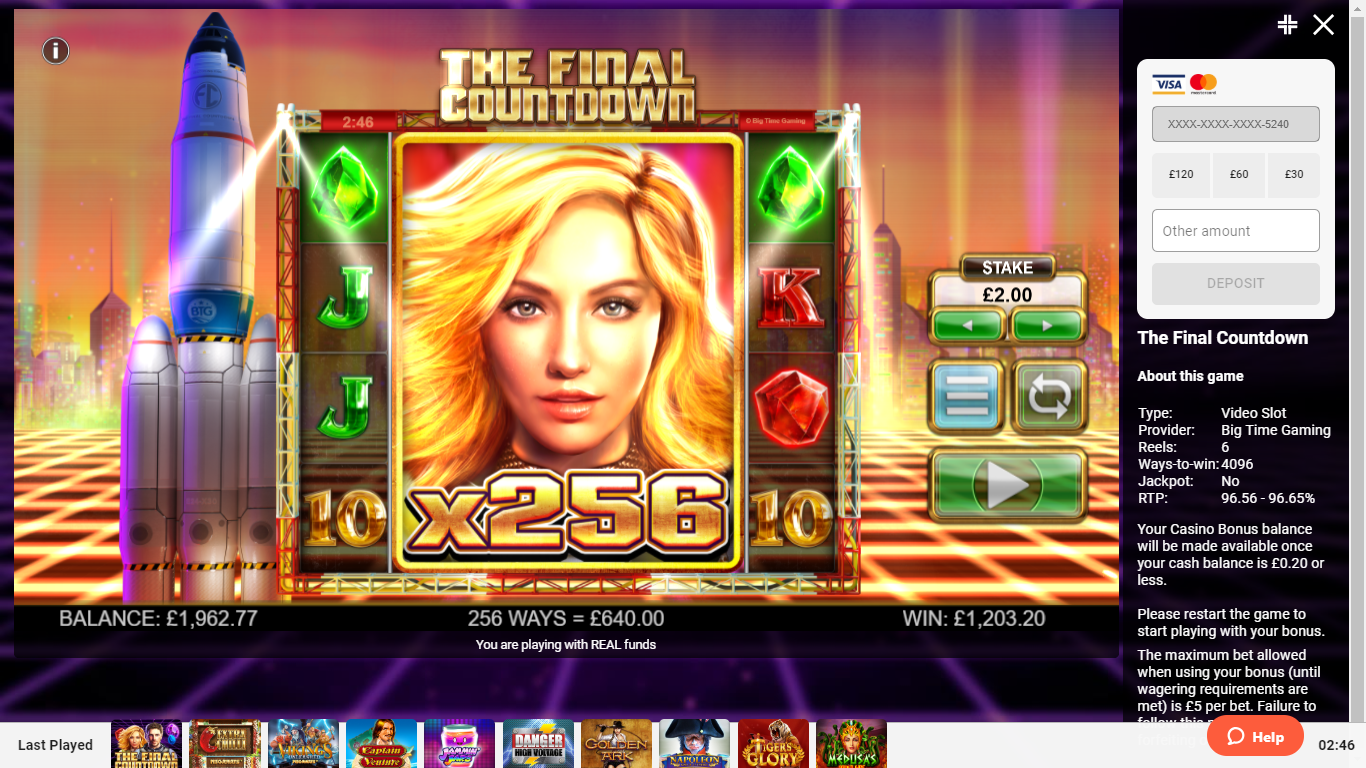1366x768 pixels.
Task: Open Tigers Glory game thumbnail
Action: tap(774, 744)
